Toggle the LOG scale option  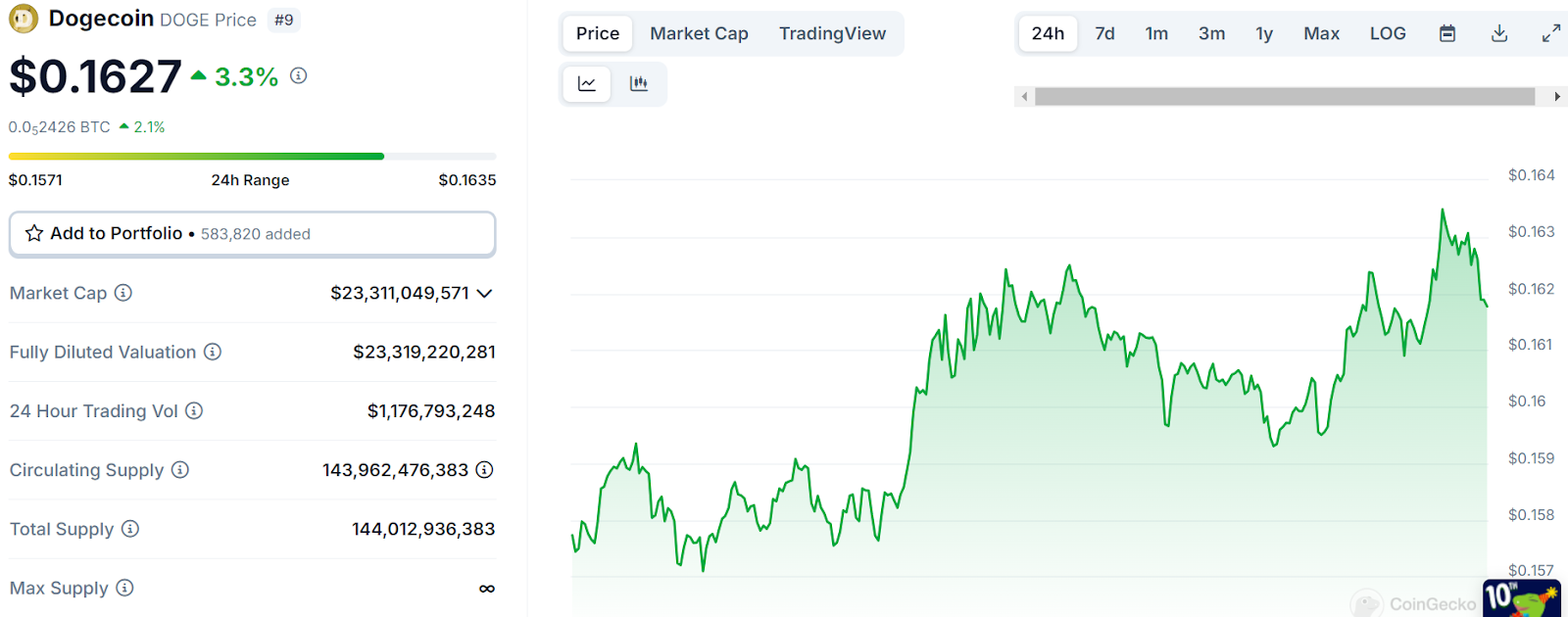click(1388, 33)
